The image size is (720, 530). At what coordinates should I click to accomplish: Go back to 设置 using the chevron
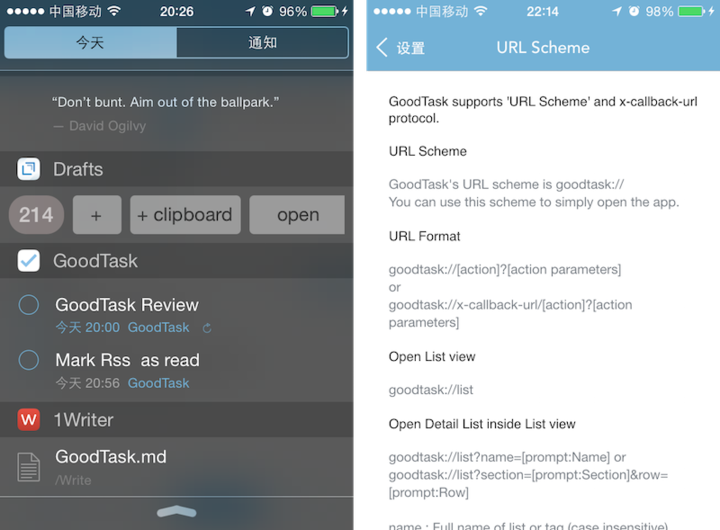tap(382, 48)
